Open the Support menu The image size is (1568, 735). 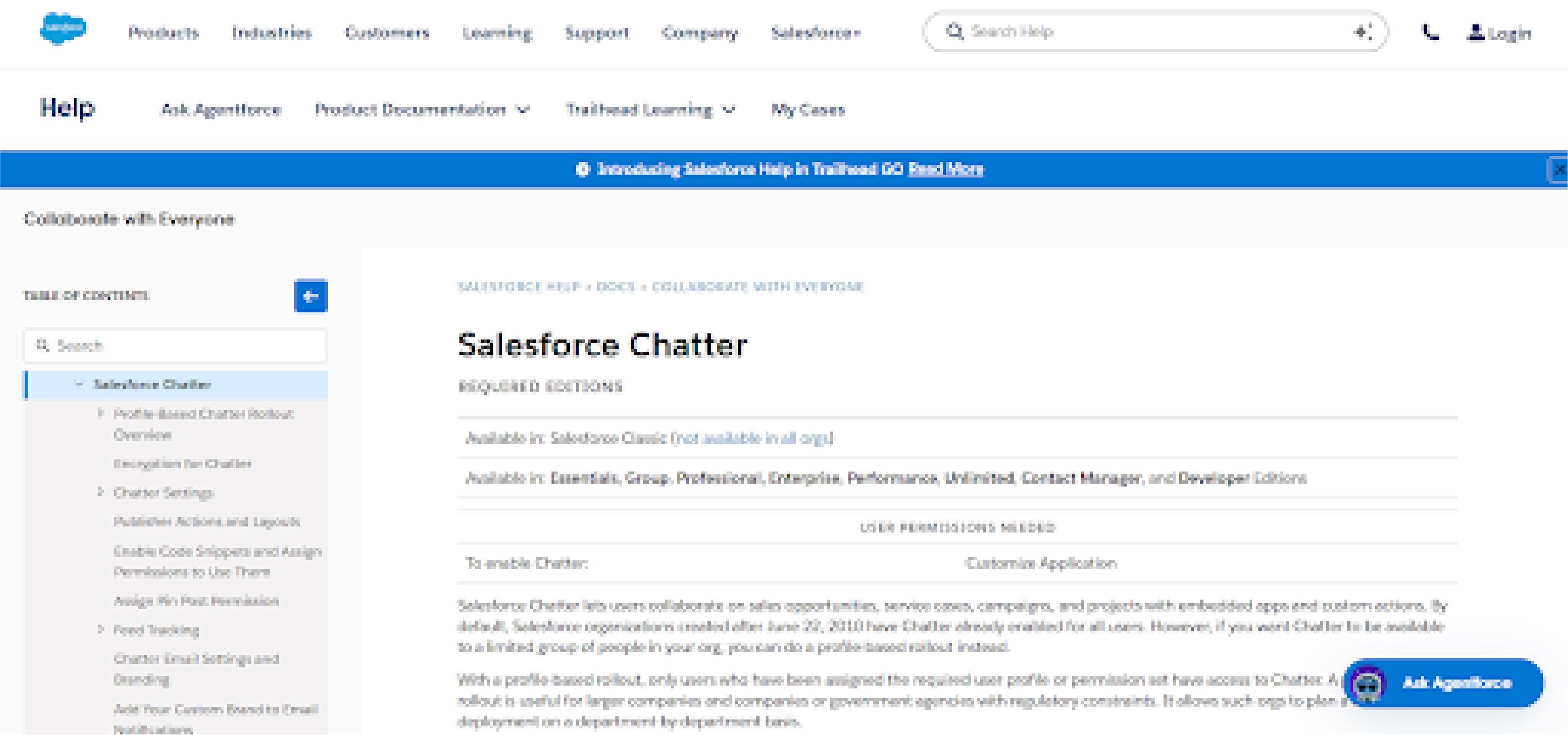point(596,32)
